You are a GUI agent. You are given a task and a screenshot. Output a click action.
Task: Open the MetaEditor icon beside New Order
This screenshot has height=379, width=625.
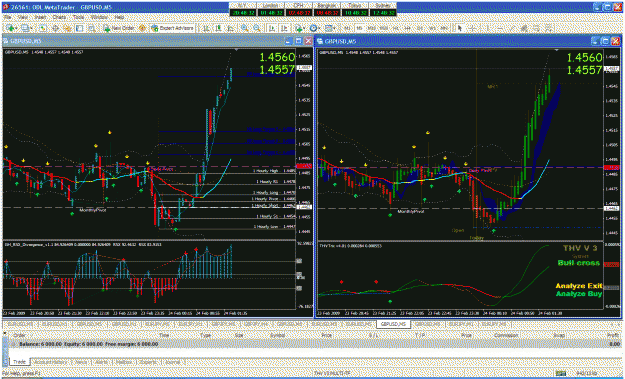(142, 28)
